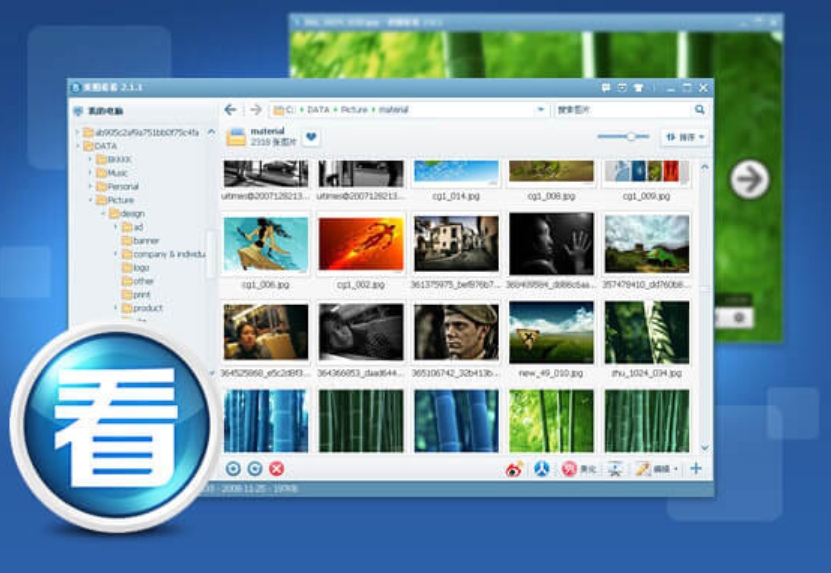The image size is (831, 573).
Task: Click DATA in the address breadcrumb
Action: pos(318,110)
